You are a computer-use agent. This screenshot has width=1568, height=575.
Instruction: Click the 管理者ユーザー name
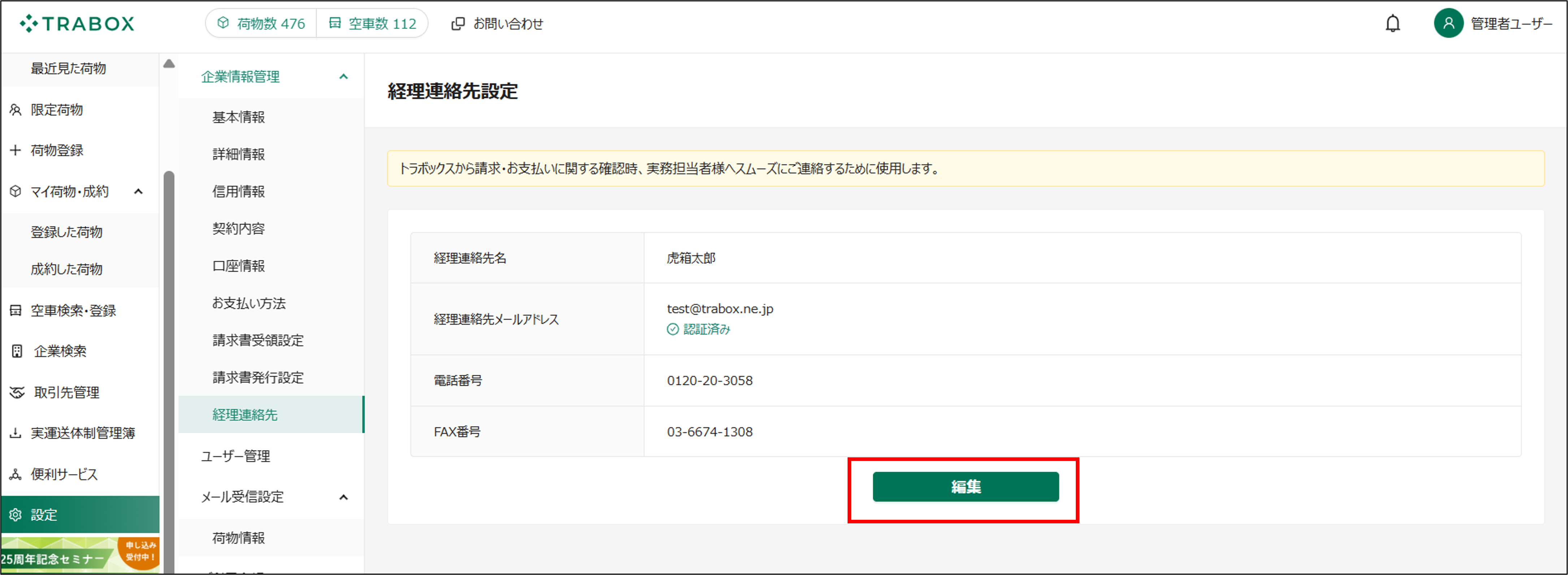click(x=1511, y=24)
